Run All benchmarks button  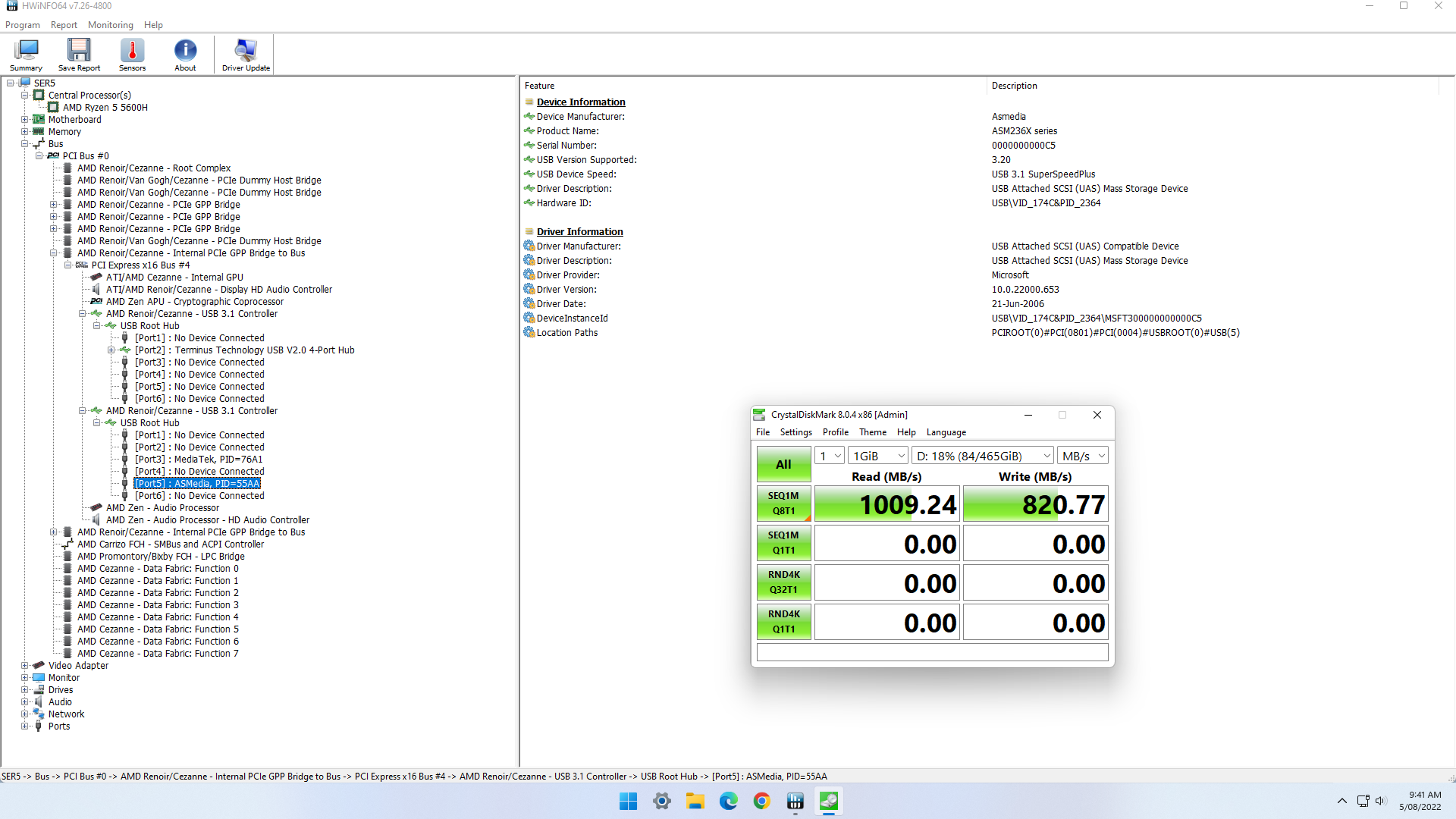point(783,464)
